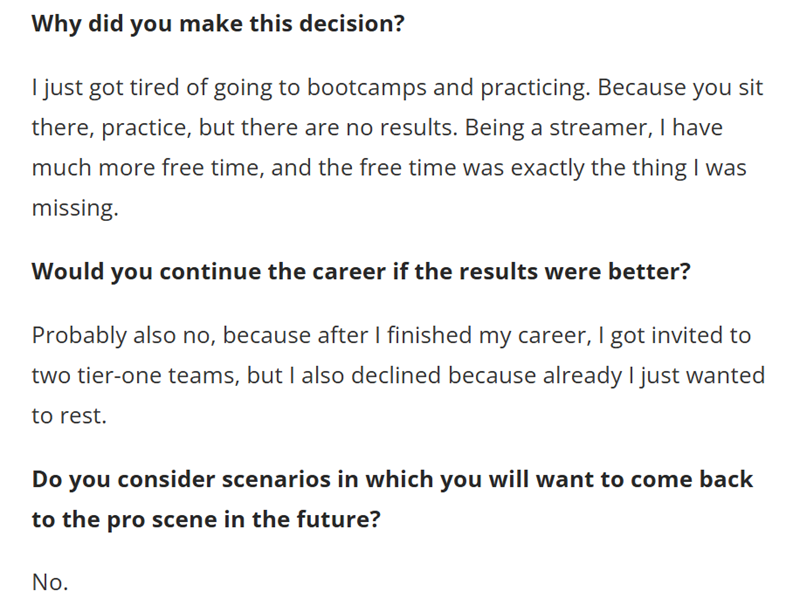Click the question starting 'Do you consider scenarios'

click(392, 480)
